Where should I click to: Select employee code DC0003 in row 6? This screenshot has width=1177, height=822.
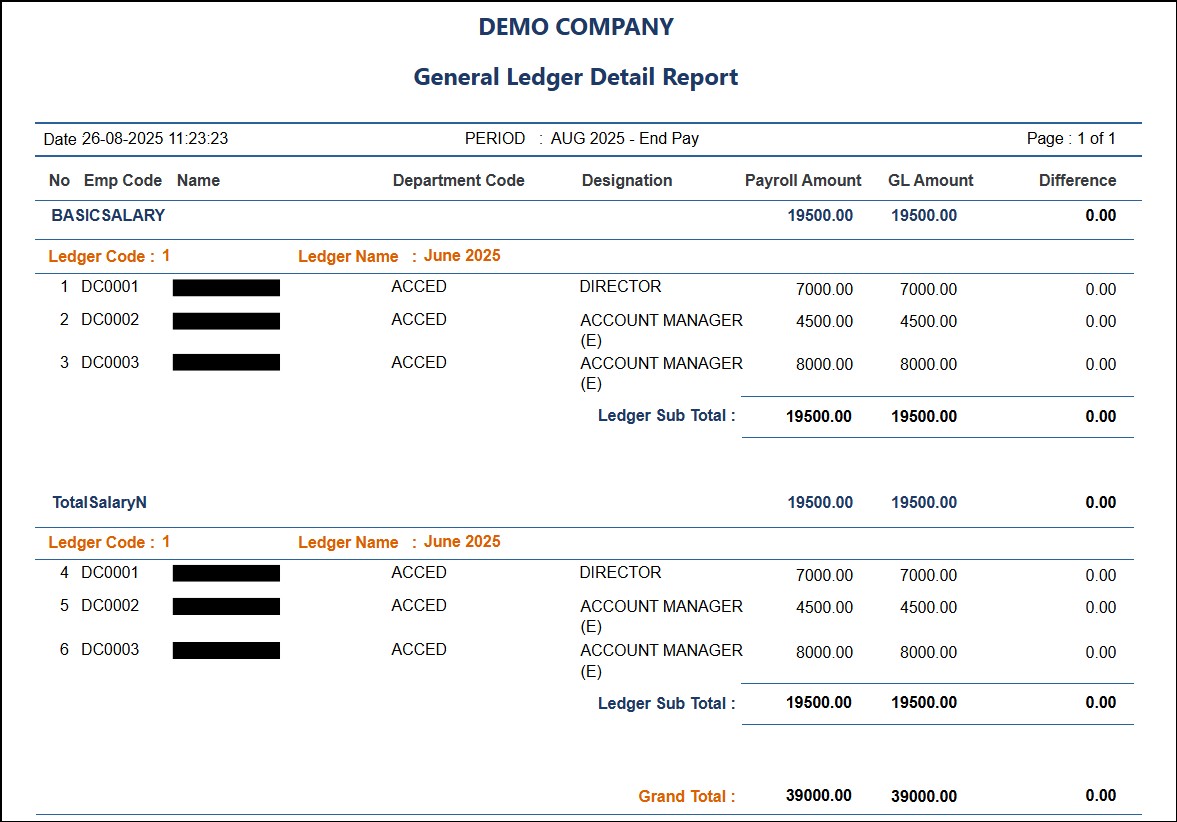[x=110, y=650]
